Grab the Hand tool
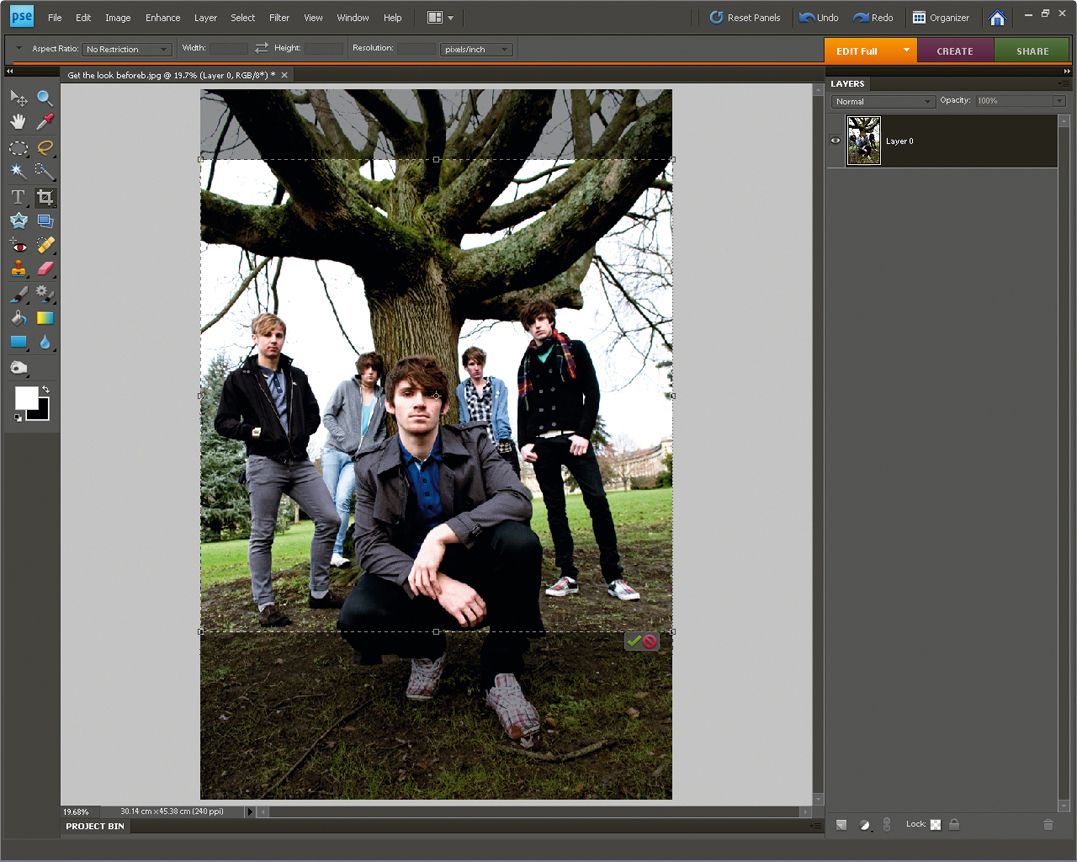This screenshot has height=862, width=1077. pos(19,122)
